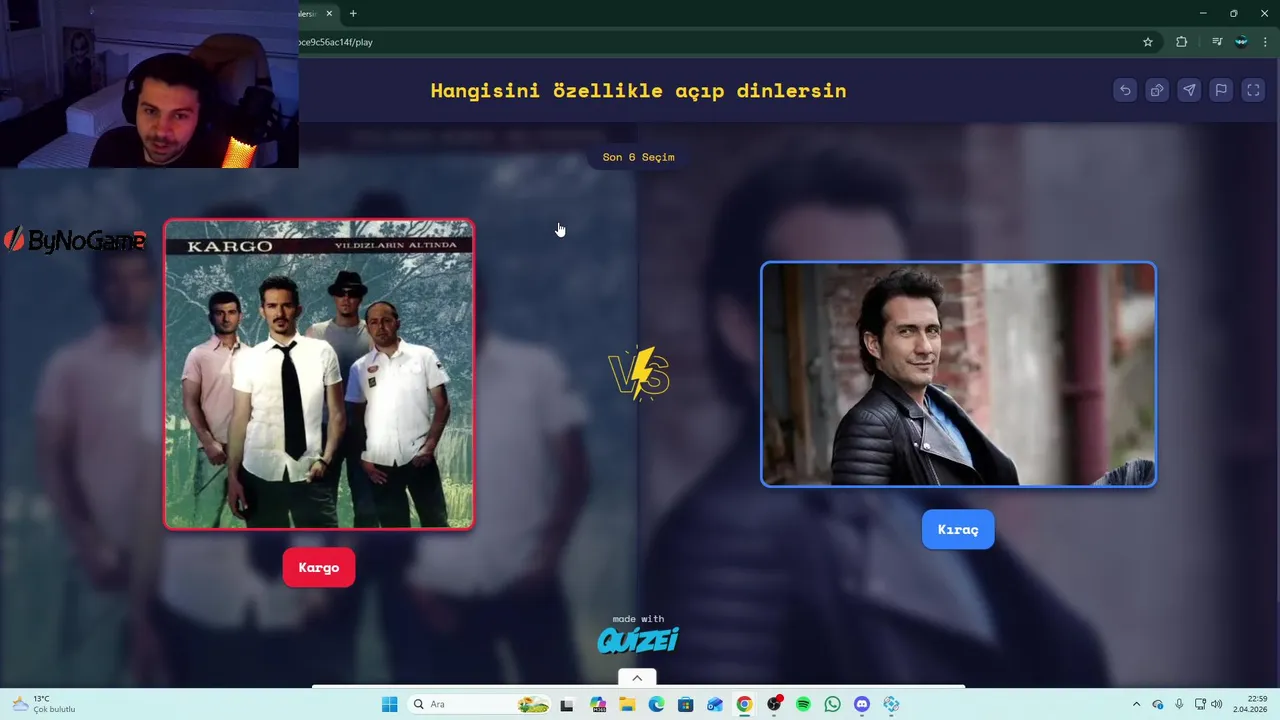The height and width of the screenshot is (720, 1280).
Task: Open the last blue-gear taskbar app
Action: (x=891, y=704)
